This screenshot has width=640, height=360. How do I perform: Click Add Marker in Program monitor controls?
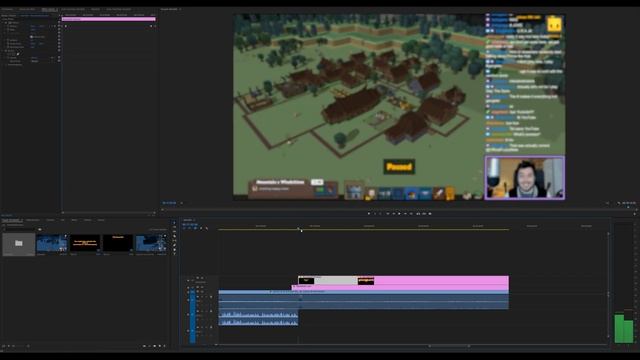[x=369, y=213]
